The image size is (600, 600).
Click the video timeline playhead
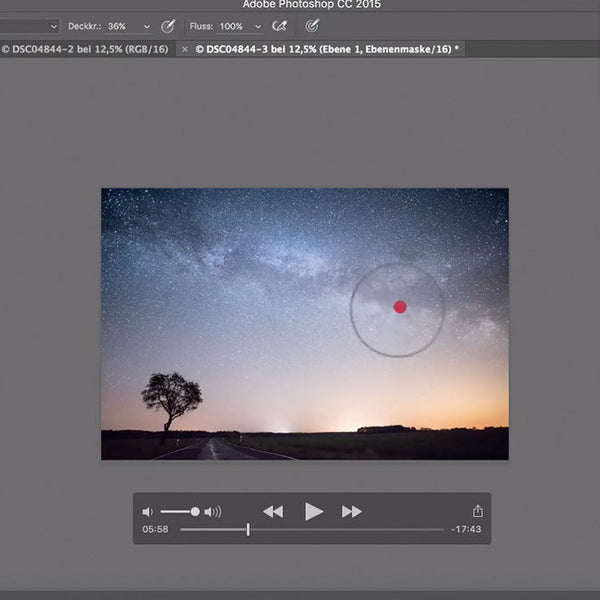pyautogui.click(x=248, y=529)
